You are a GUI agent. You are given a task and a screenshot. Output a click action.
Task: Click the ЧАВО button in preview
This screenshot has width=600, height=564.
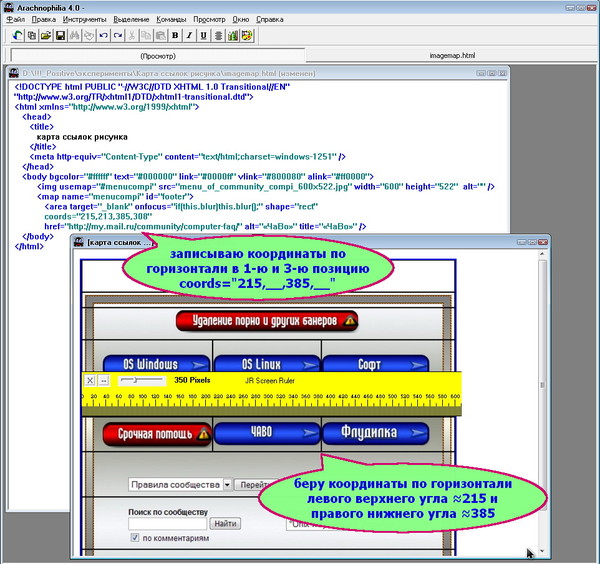(267, 434)
